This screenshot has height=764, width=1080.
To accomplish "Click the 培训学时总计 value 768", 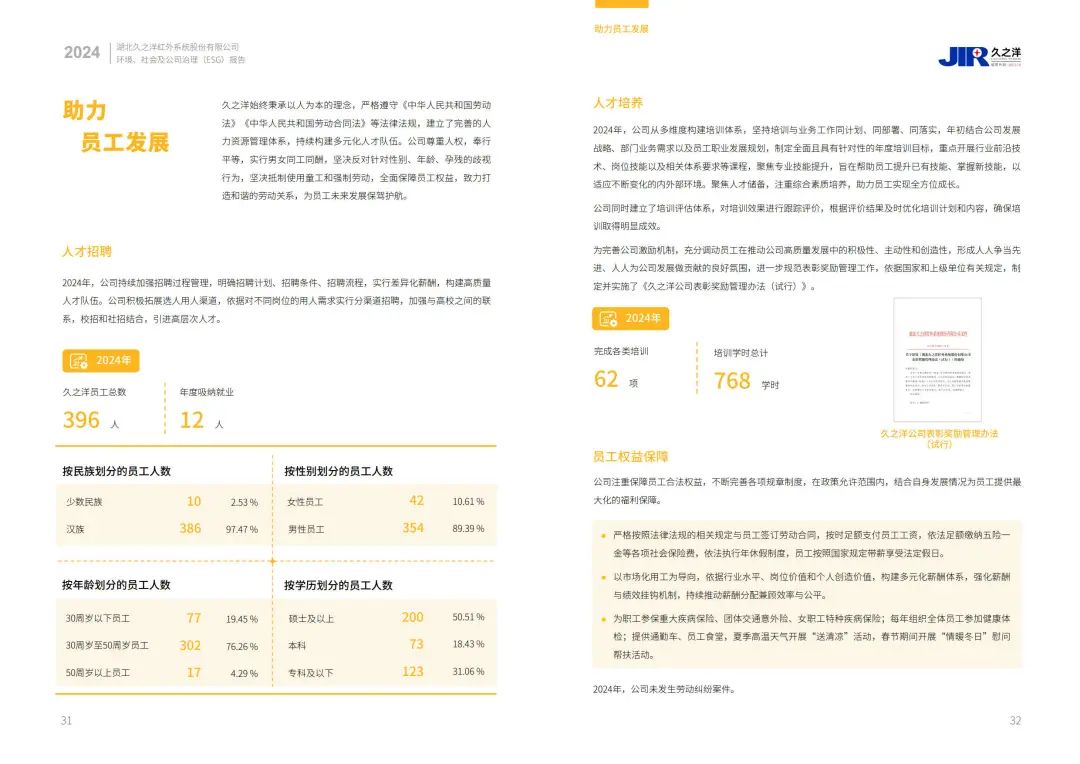I will [731, 380].
